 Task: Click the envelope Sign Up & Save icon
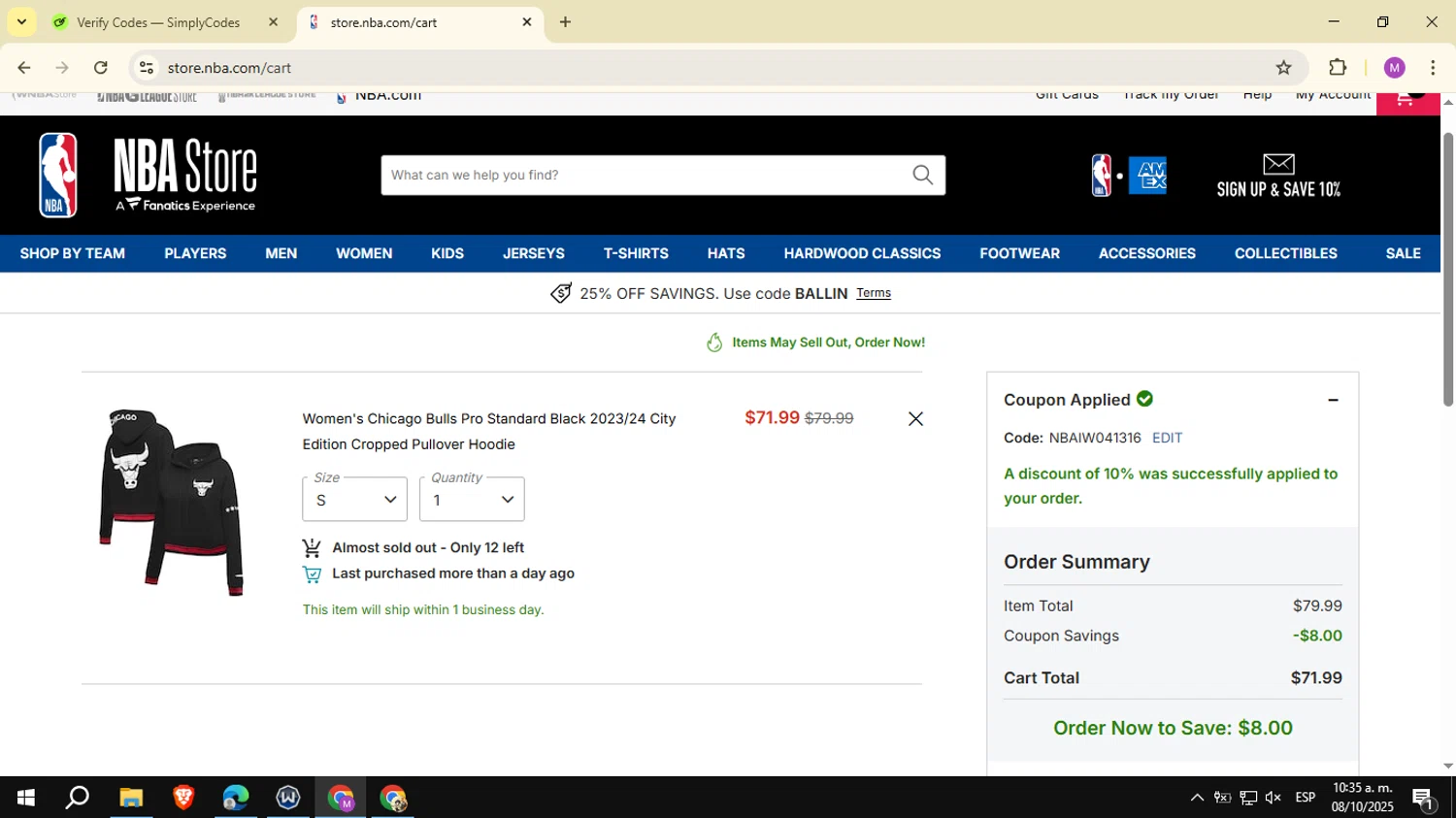point(1278,164)
